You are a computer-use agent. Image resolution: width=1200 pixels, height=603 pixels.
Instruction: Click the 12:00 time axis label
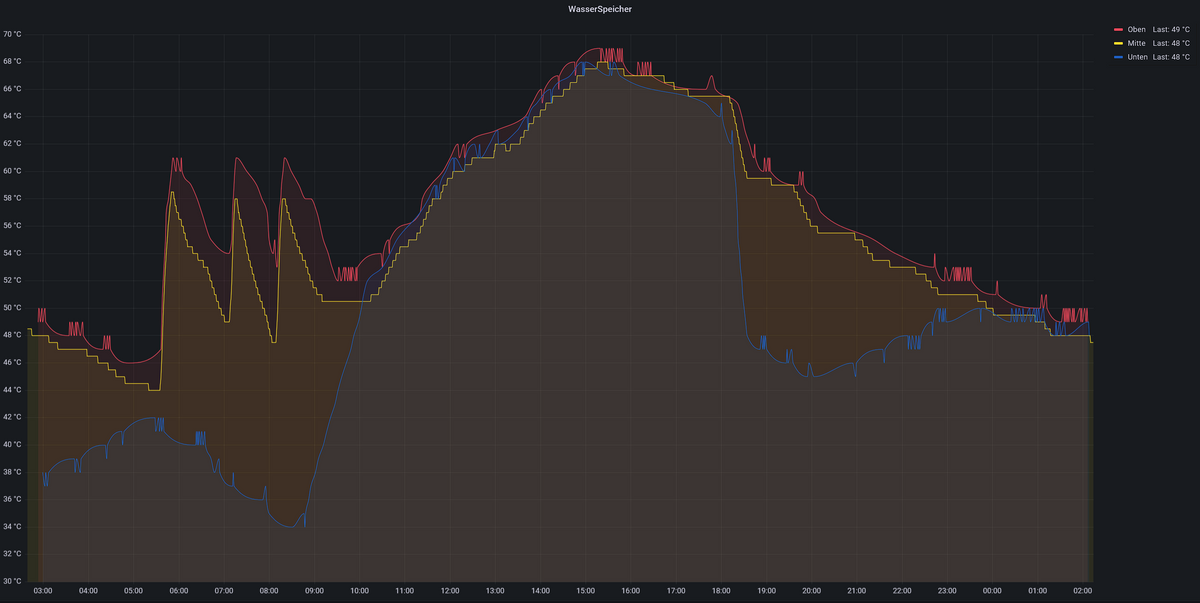tap(450, 591)
